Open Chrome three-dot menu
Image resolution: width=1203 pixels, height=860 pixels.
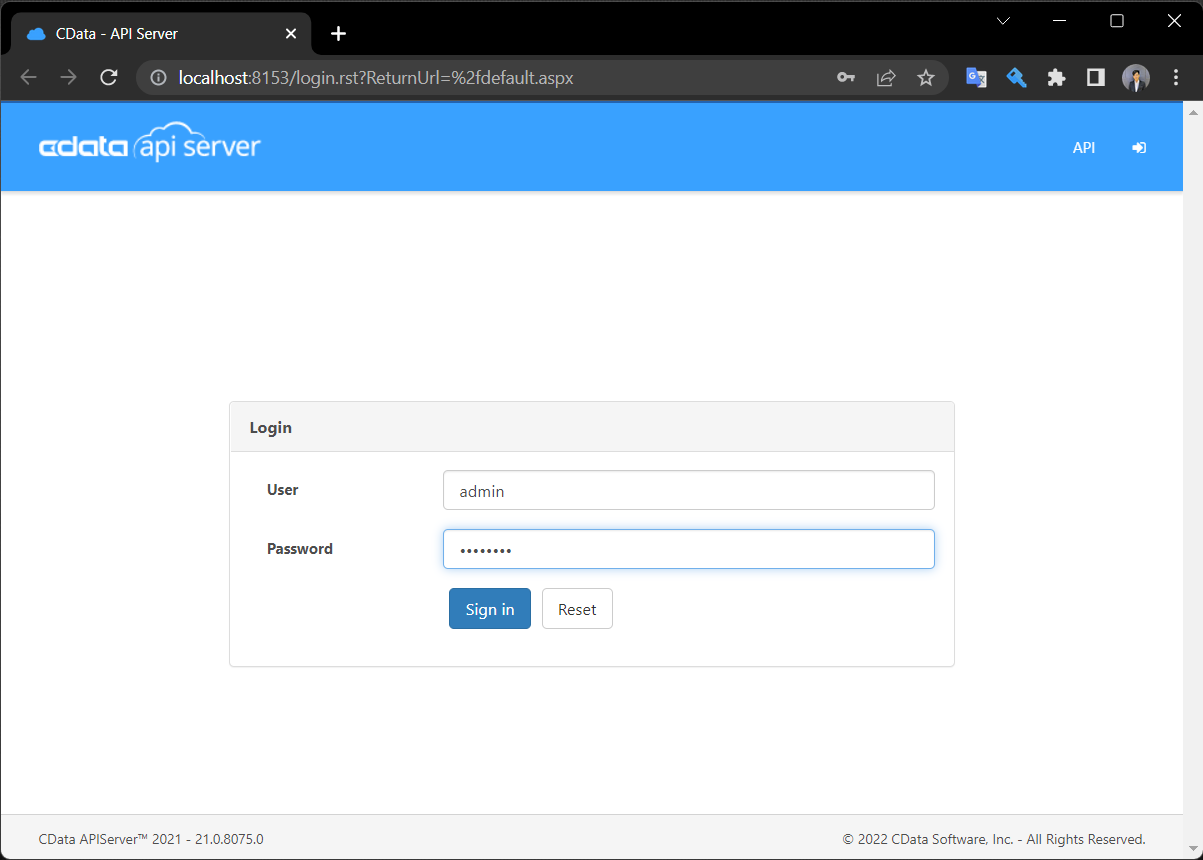coord(1176,77)
